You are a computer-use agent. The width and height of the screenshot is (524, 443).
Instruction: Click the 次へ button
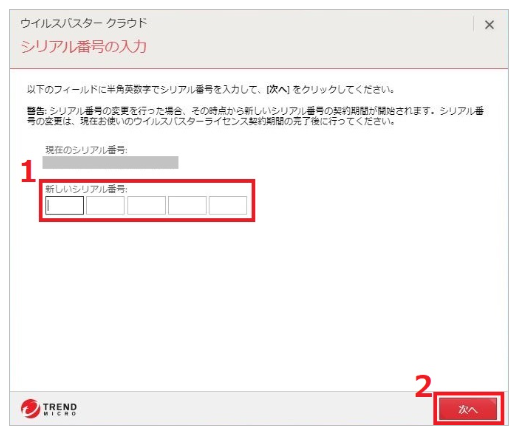pyautogui.click(x=468, y=409)
